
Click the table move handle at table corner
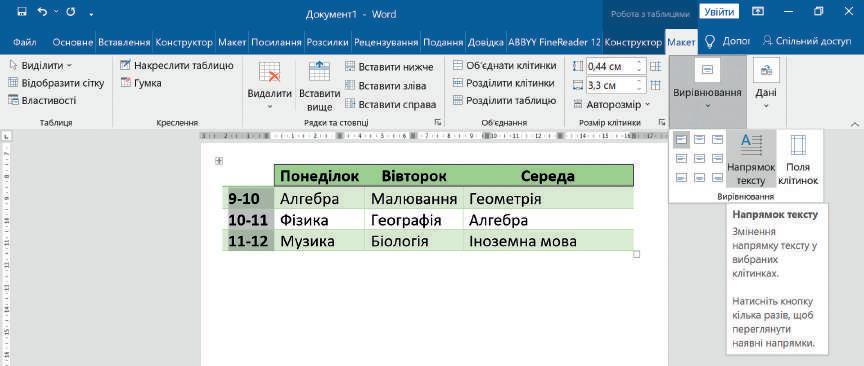click(x=219, y=161)
